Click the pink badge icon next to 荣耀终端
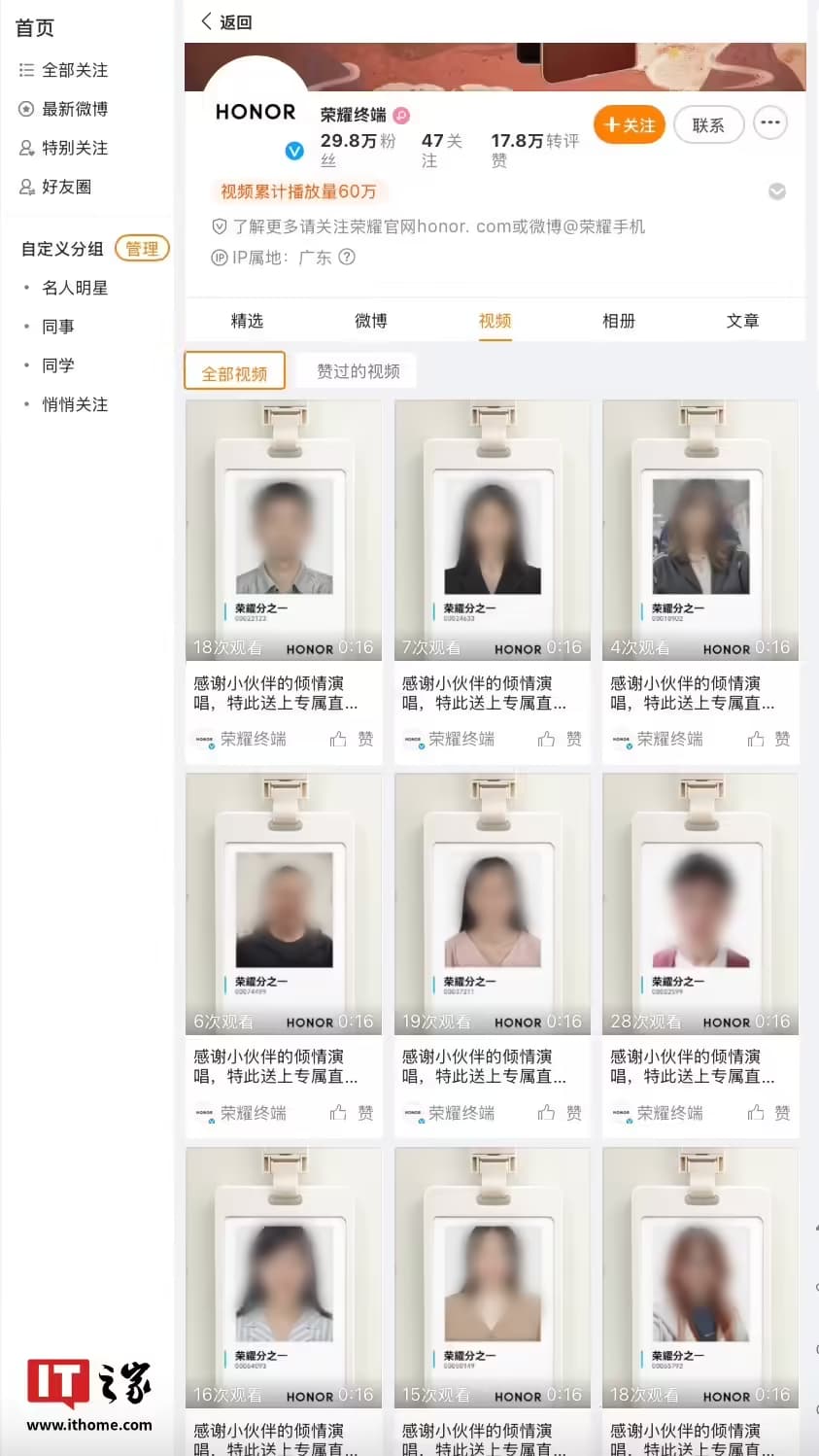 click(x=401, y=115)
